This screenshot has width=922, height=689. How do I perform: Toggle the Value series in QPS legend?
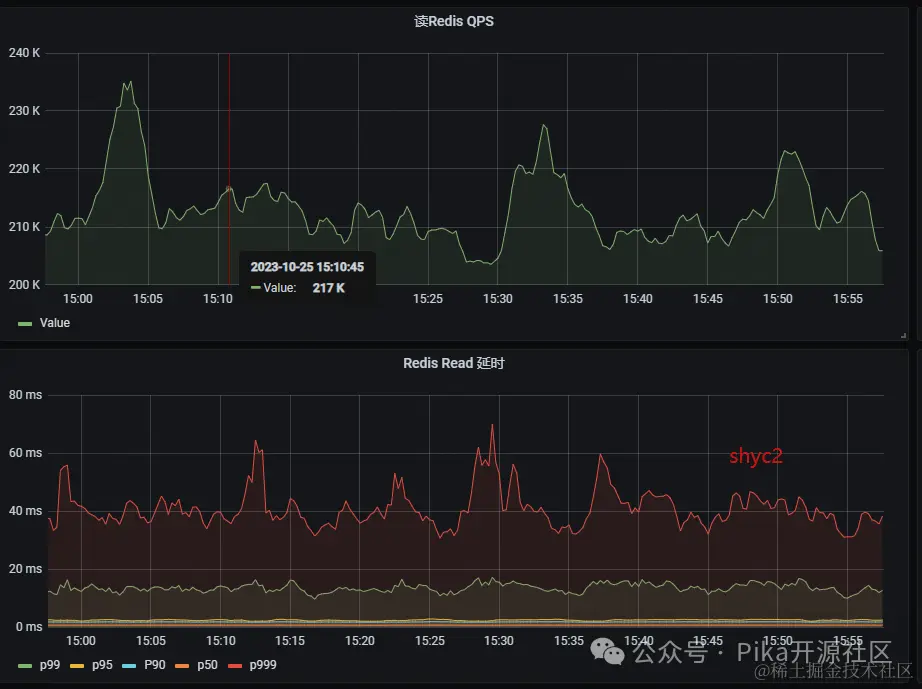(x=55, y=323)
